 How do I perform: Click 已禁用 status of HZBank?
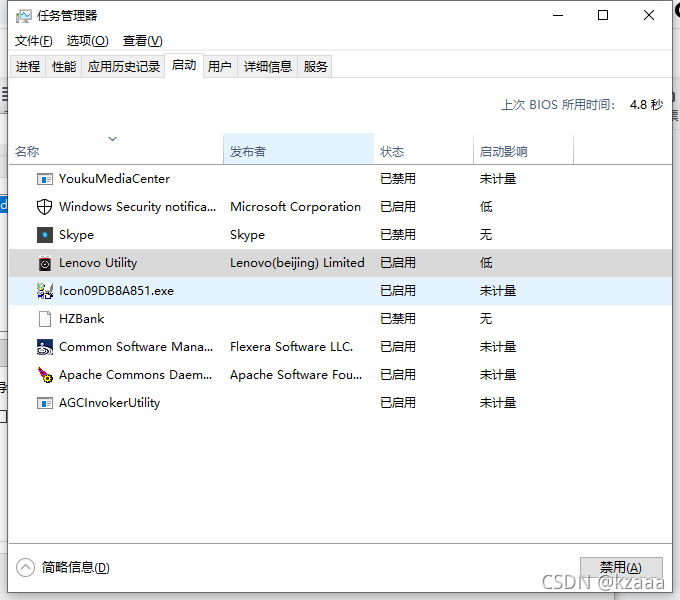[x=398, y=319]
